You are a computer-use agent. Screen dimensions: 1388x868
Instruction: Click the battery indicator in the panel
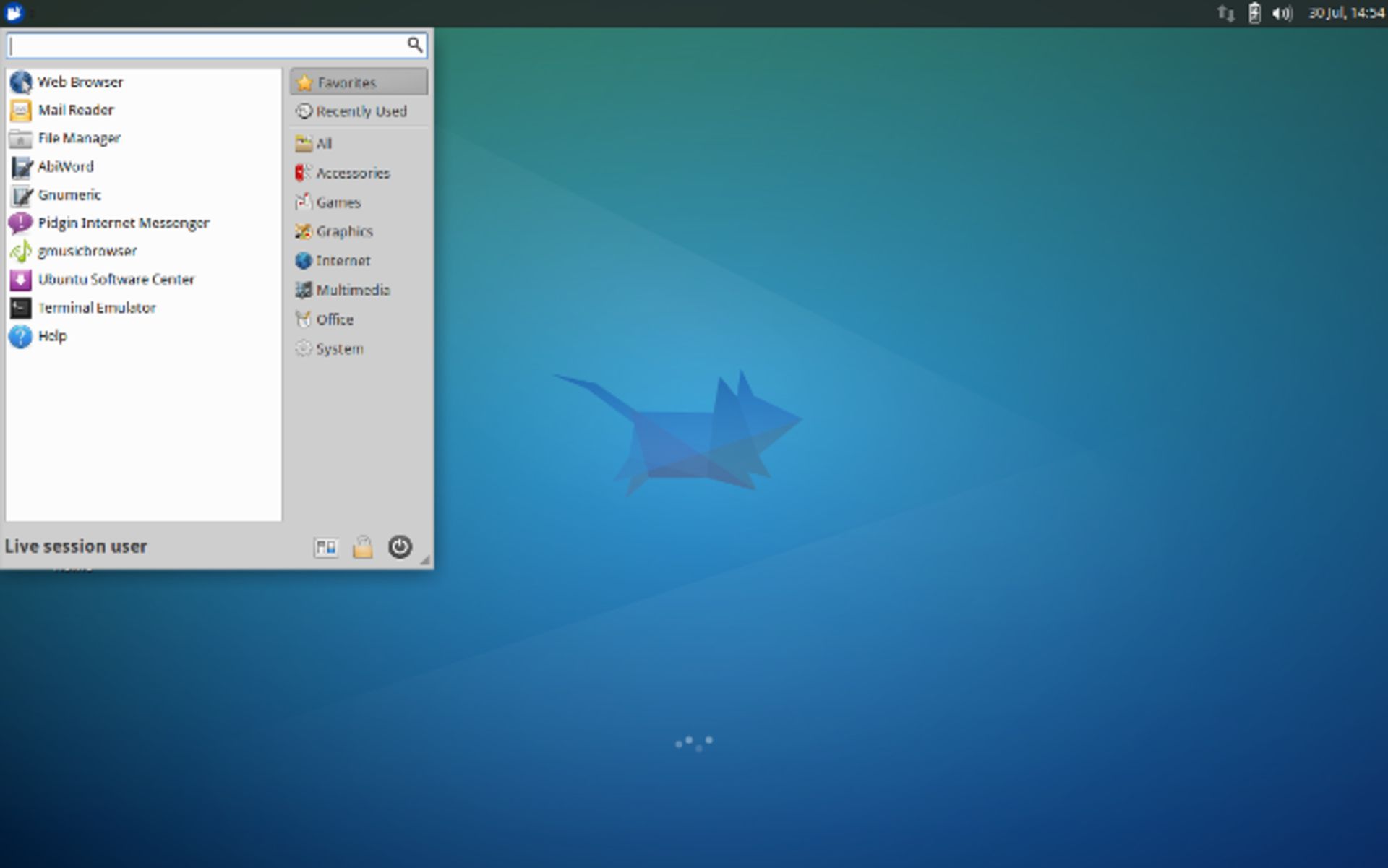(x=1254, y=12)
